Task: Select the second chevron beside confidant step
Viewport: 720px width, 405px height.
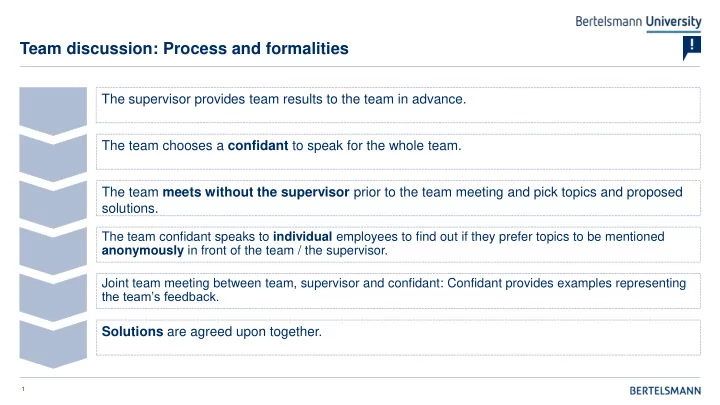Action: [x=53, y=158]
